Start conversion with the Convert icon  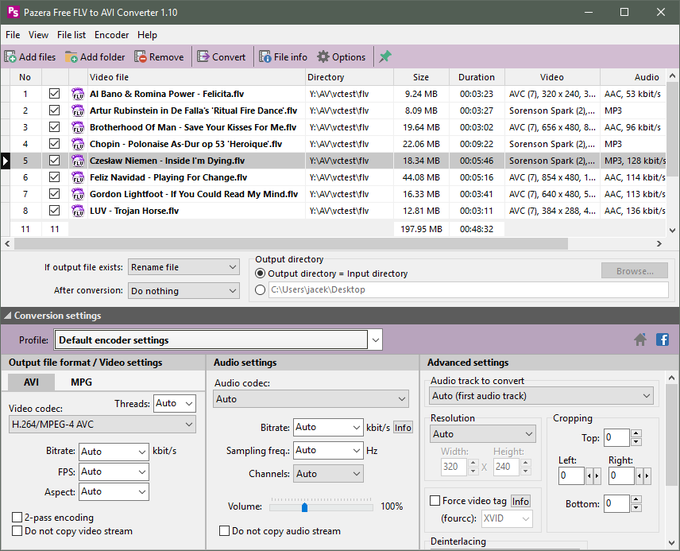[x=203, y=57]
